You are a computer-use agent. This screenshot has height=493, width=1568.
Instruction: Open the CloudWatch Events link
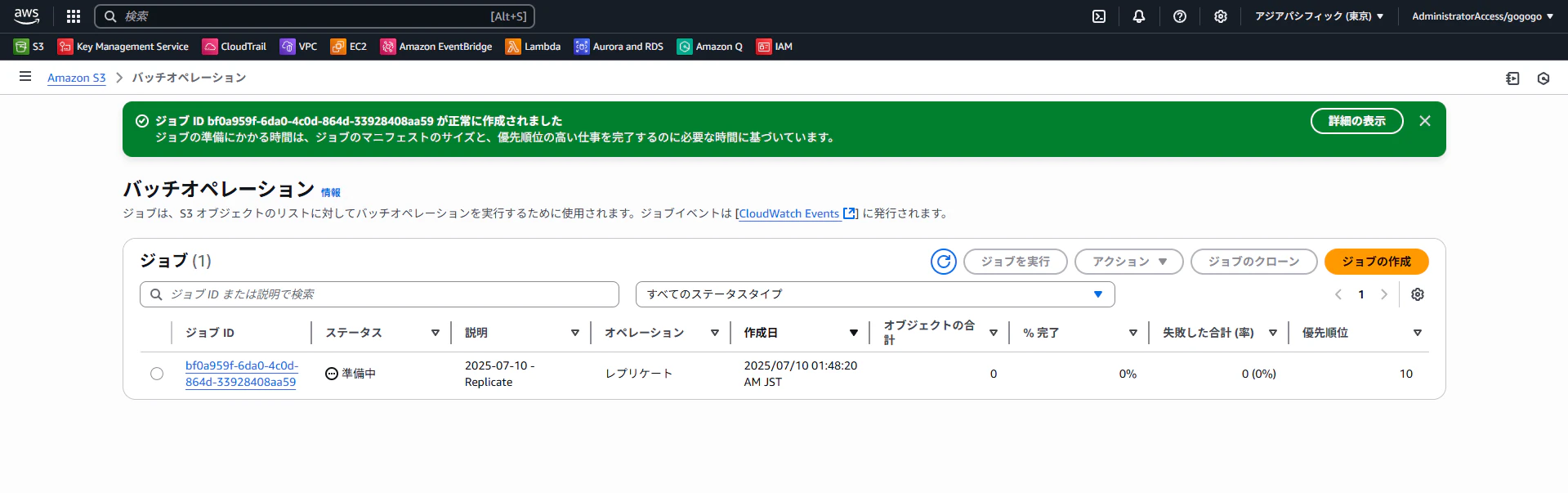797,213
